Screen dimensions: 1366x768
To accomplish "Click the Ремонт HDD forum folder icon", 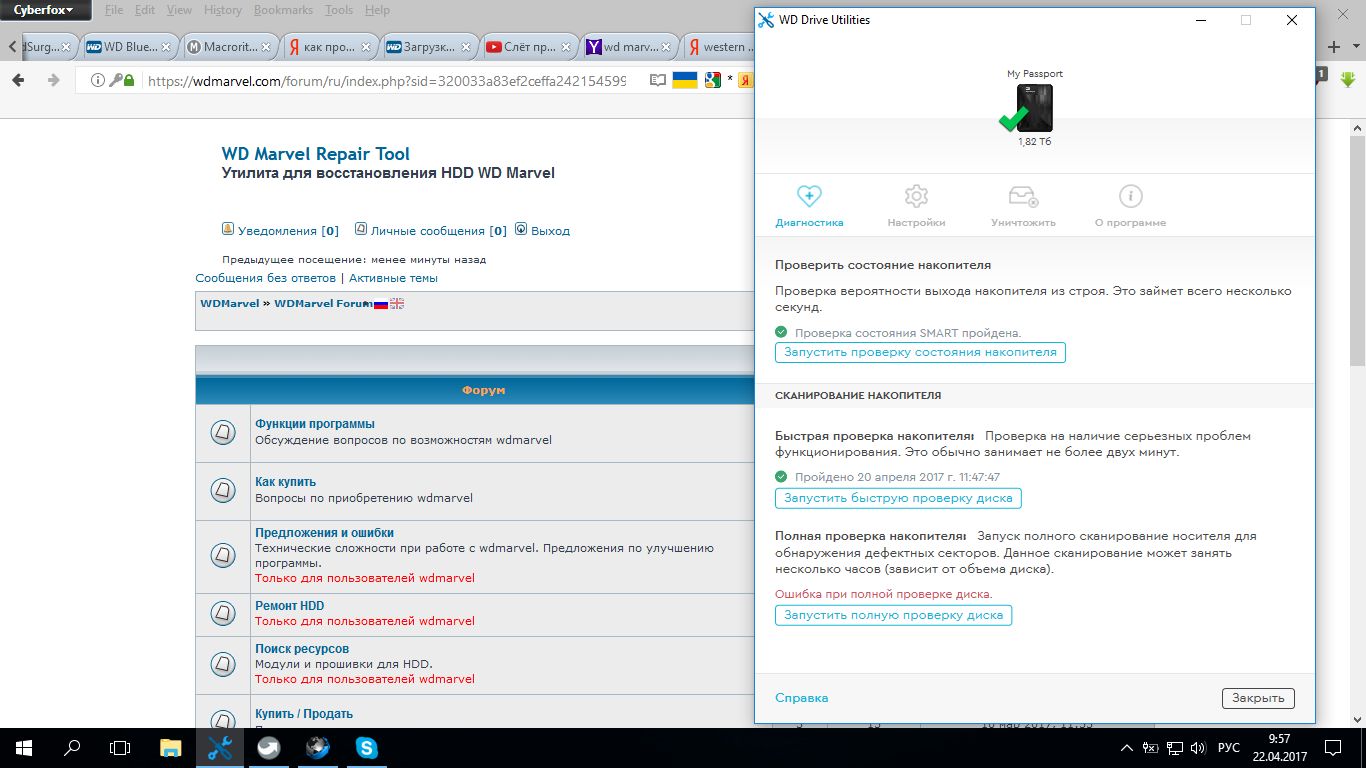I will tap(223, 614).
